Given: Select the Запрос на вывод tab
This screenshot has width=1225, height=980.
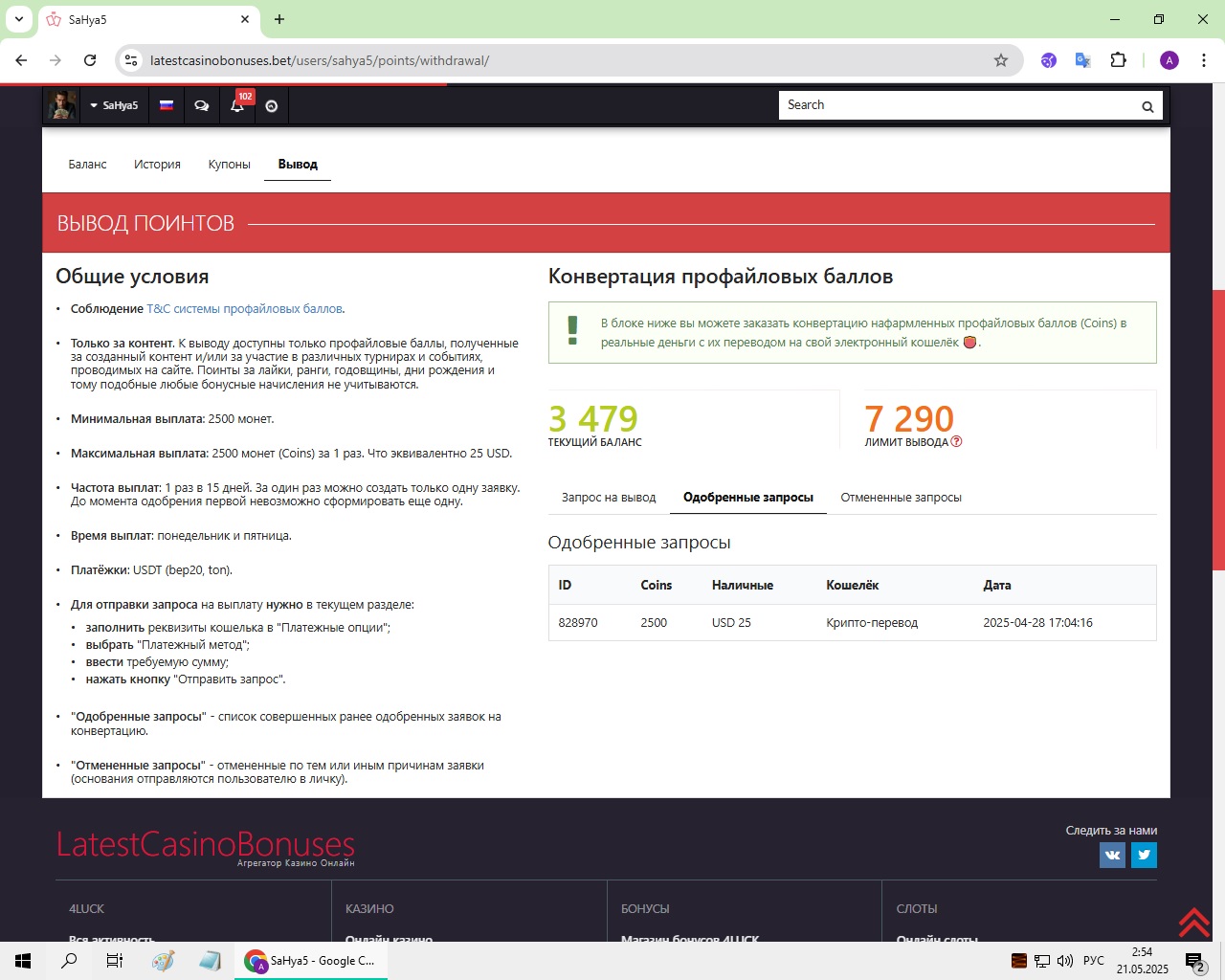Looking at the screenshot, I should click(x=609, y=498).
